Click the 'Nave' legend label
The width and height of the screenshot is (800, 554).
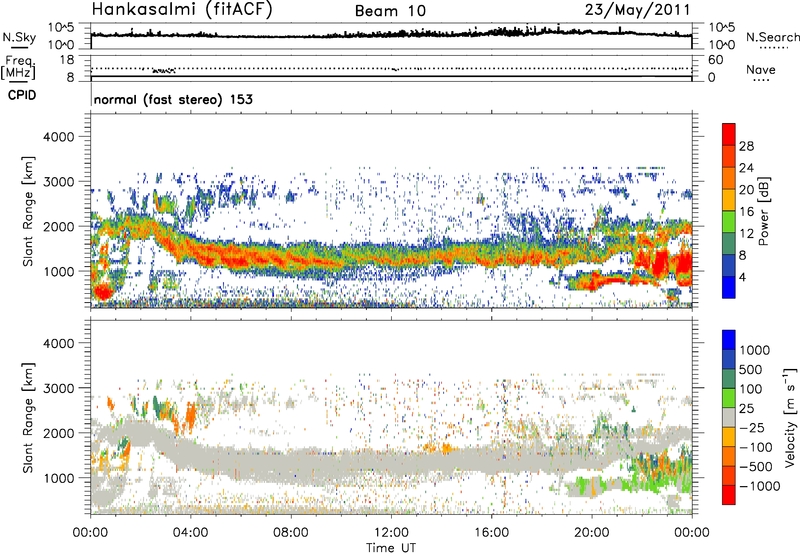point(761,70)
